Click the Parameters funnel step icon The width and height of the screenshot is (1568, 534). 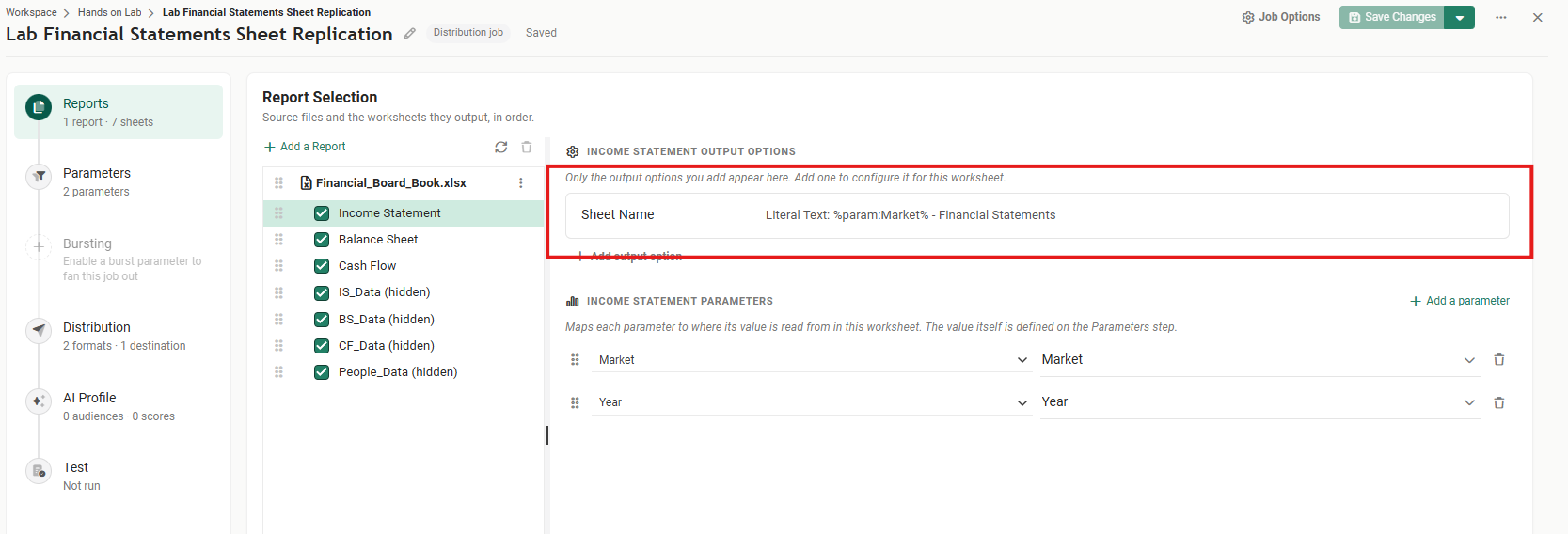39,176
